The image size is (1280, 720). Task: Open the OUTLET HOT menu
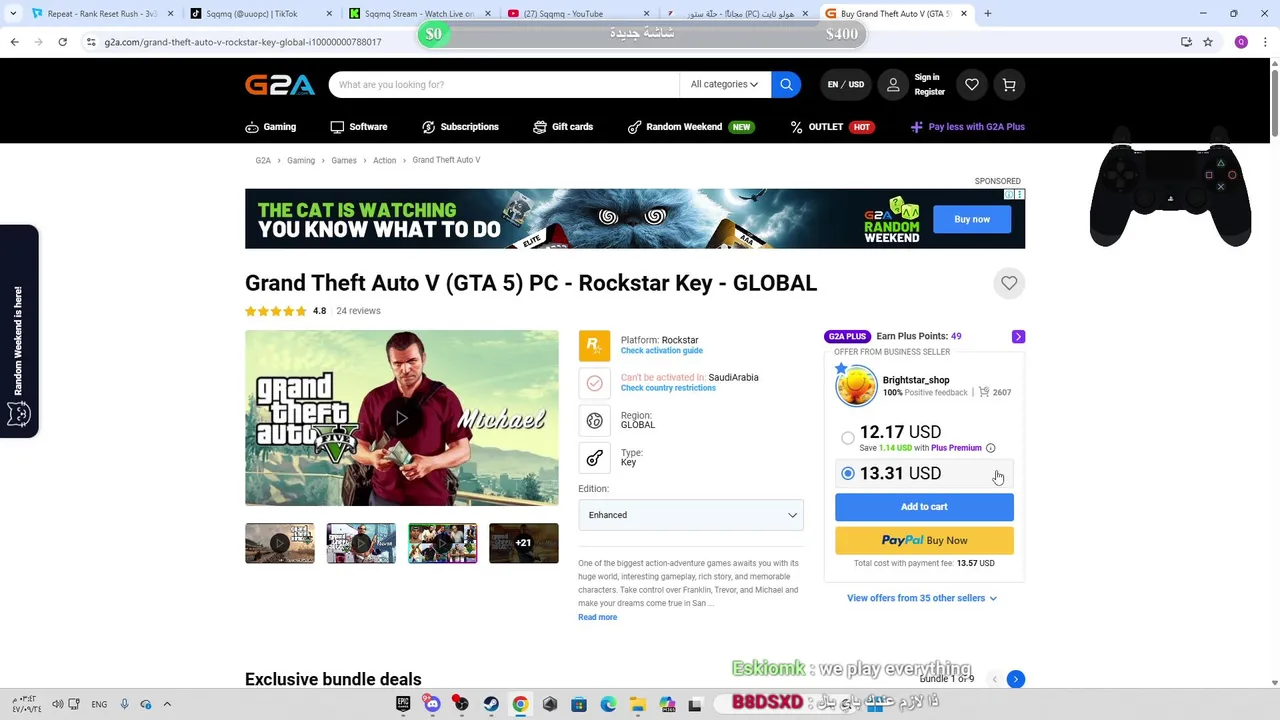click(832, 127)
